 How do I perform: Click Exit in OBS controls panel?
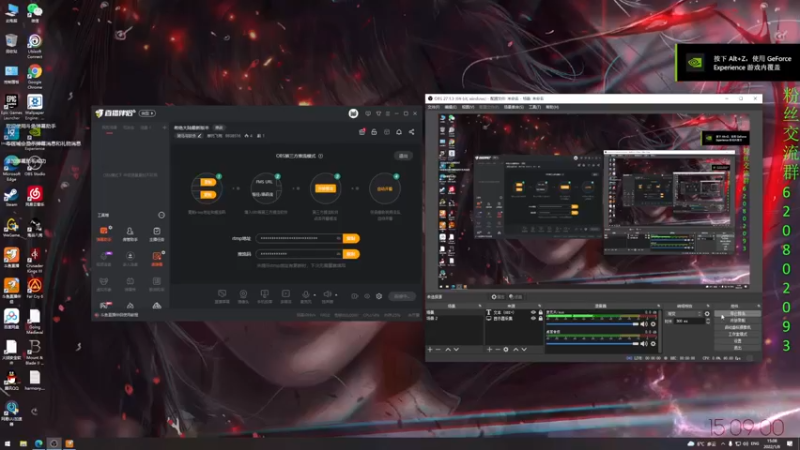737,347
